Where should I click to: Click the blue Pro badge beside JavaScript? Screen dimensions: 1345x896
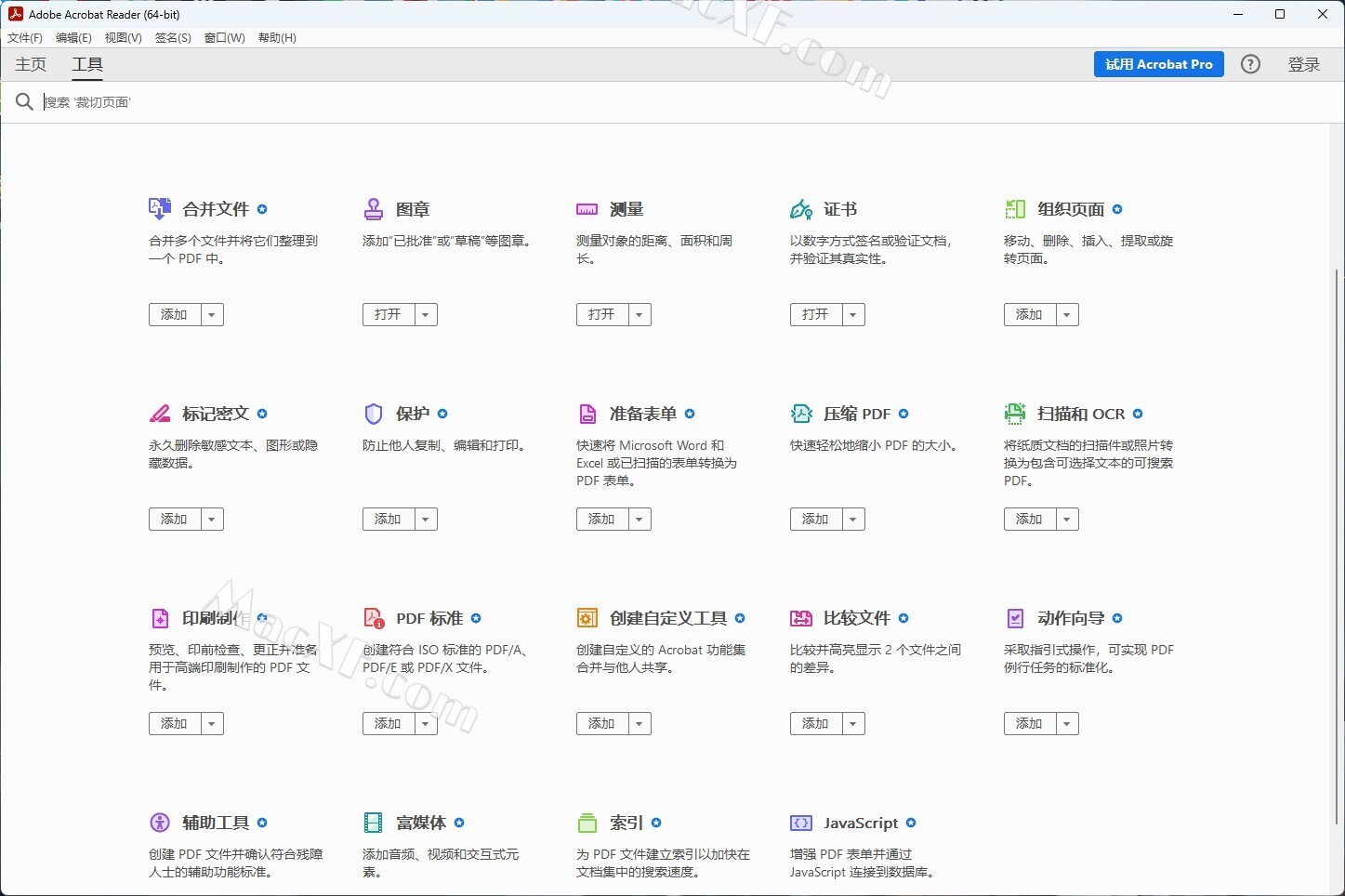tap(911, 823)
